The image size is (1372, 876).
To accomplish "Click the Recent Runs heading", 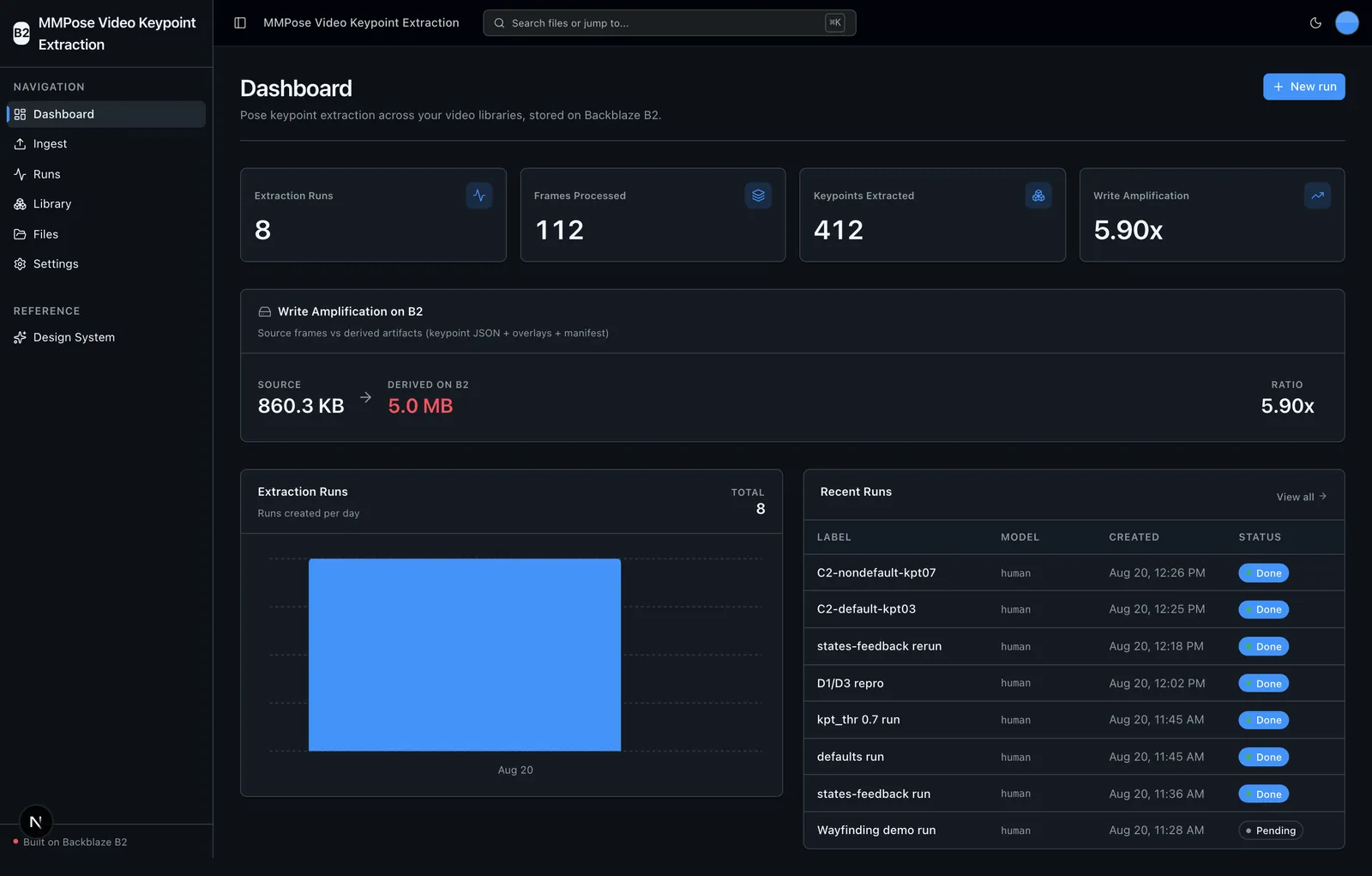I will pos(856,492).
